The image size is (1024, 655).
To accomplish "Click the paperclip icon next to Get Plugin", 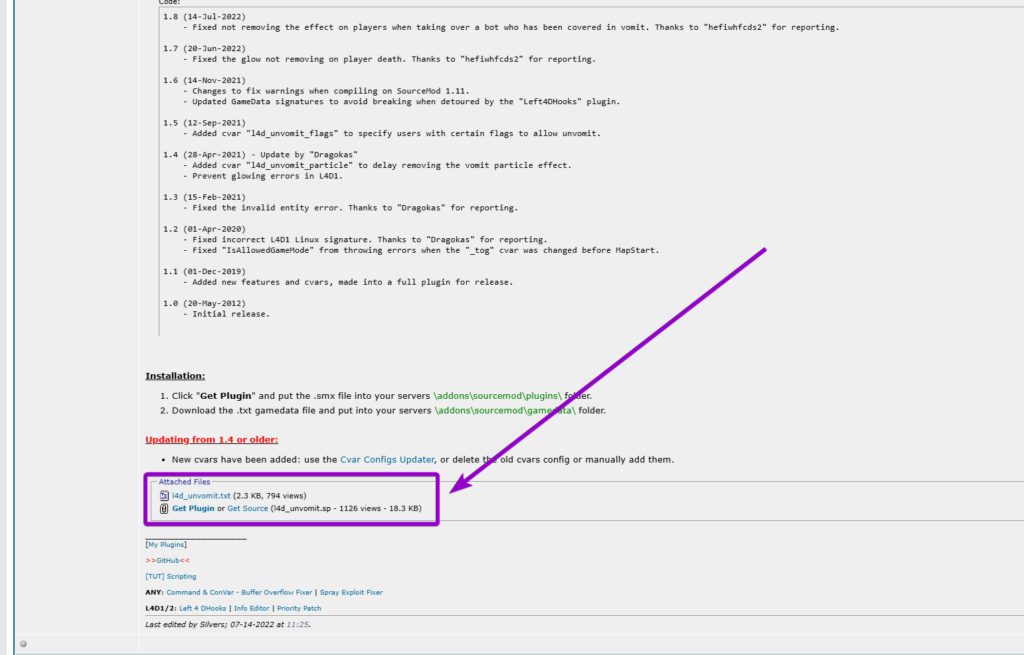I will point(162,508).
